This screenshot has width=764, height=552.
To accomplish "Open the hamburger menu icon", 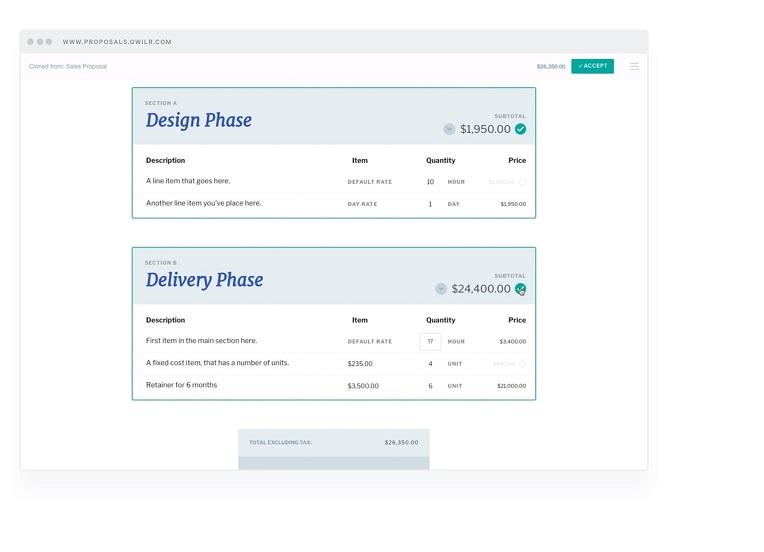I will [x=634, y=66].
